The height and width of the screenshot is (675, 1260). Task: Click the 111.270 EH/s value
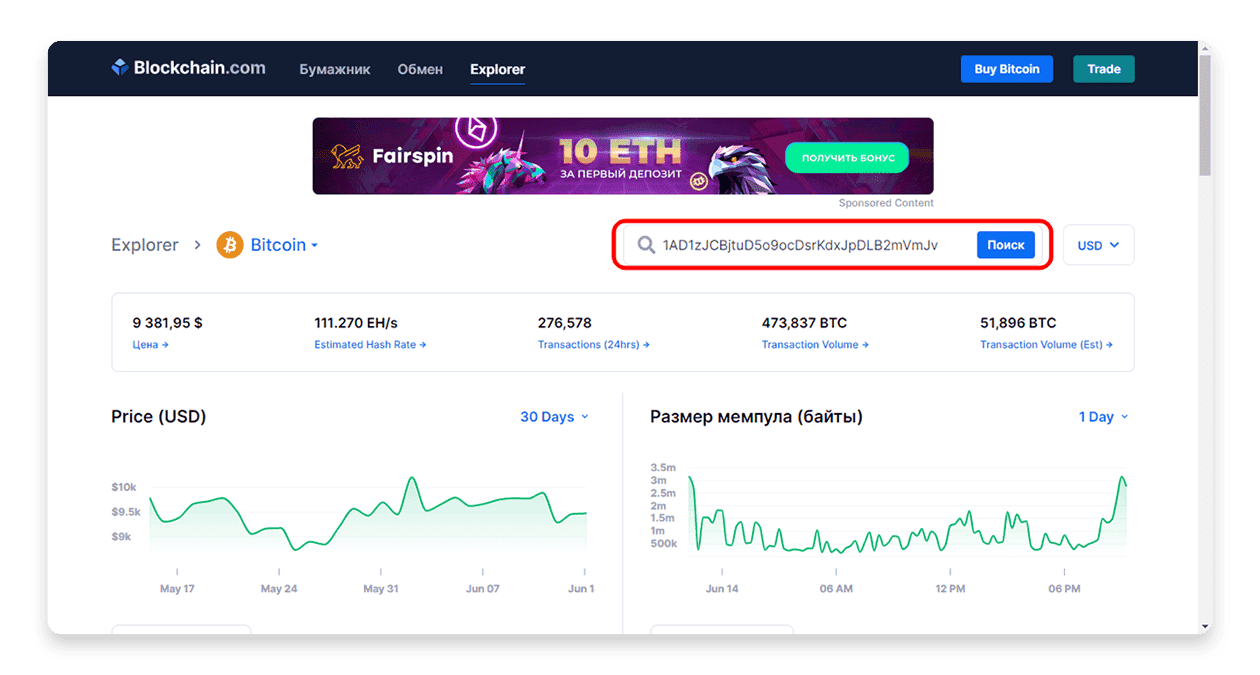356,323
